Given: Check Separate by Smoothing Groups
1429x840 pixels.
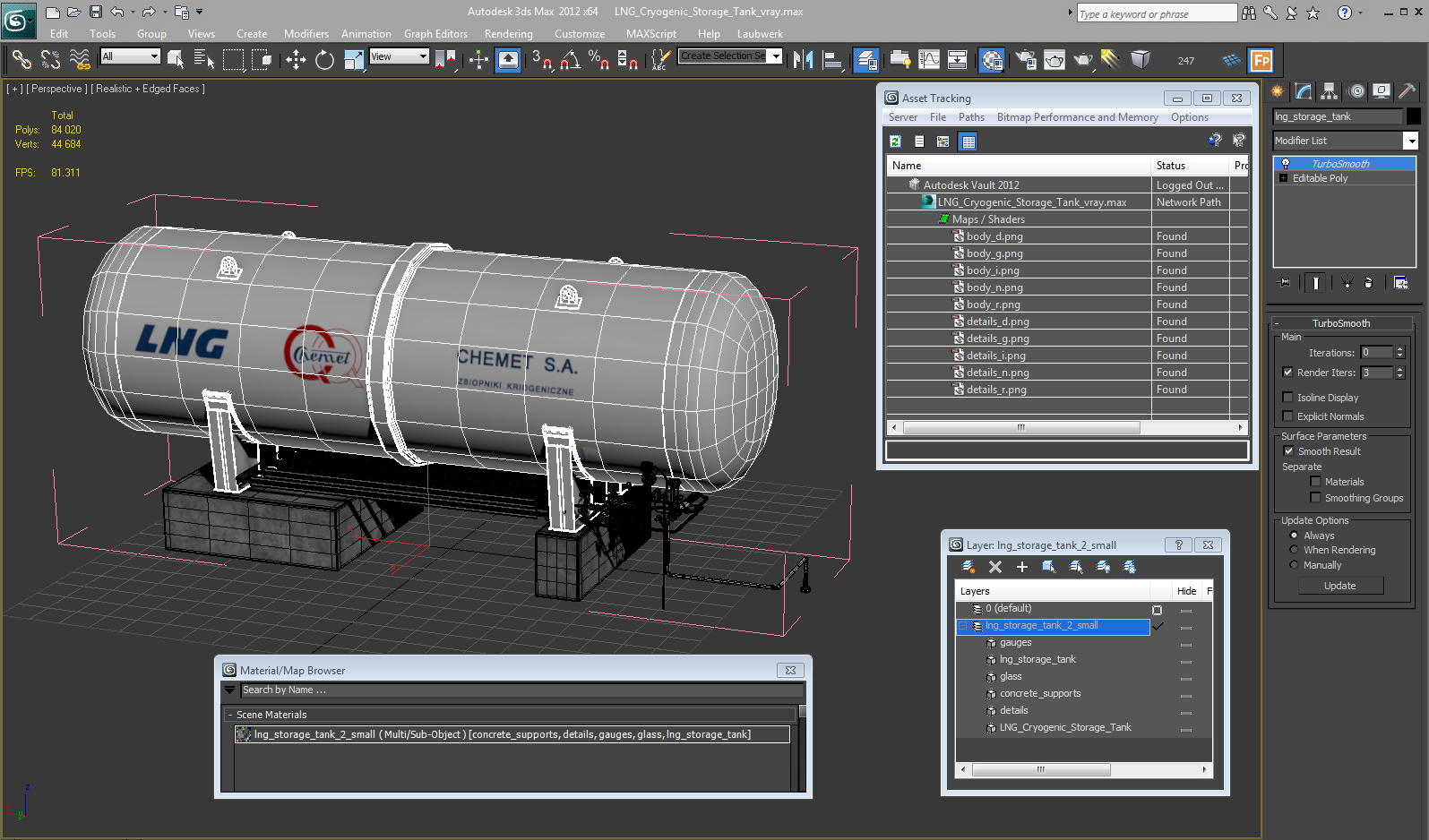Looking at the screenshot, I should 1315,498.
